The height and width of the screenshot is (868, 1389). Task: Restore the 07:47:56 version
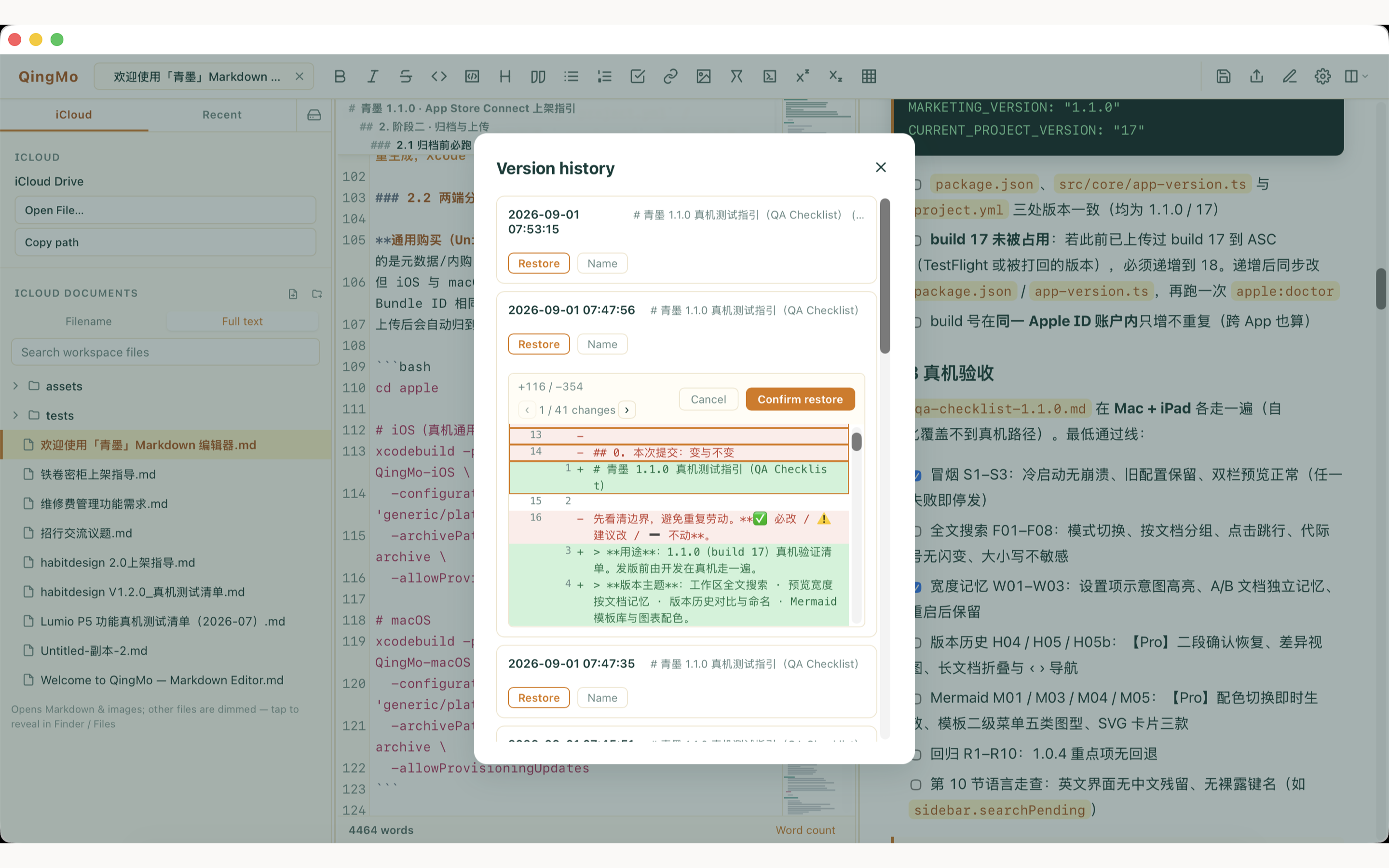[538, 344]
